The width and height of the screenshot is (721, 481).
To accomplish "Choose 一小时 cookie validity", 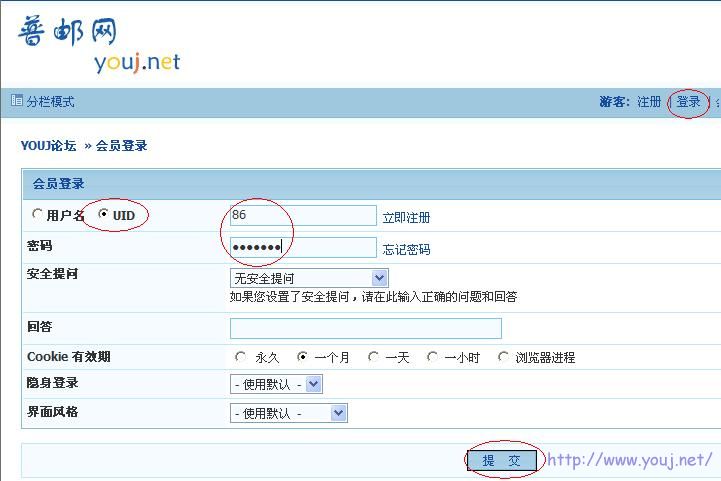I will point(432,357).
